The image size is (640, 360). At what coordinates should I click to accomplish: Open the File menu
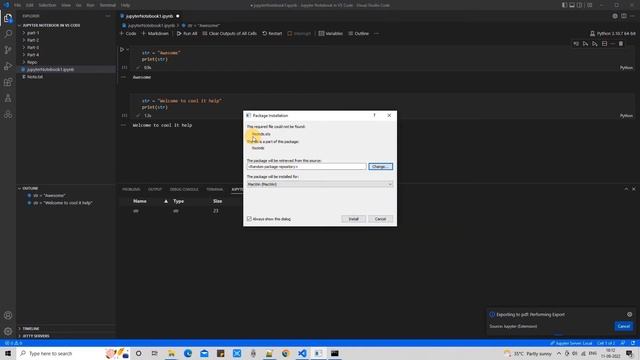[17, 5]
